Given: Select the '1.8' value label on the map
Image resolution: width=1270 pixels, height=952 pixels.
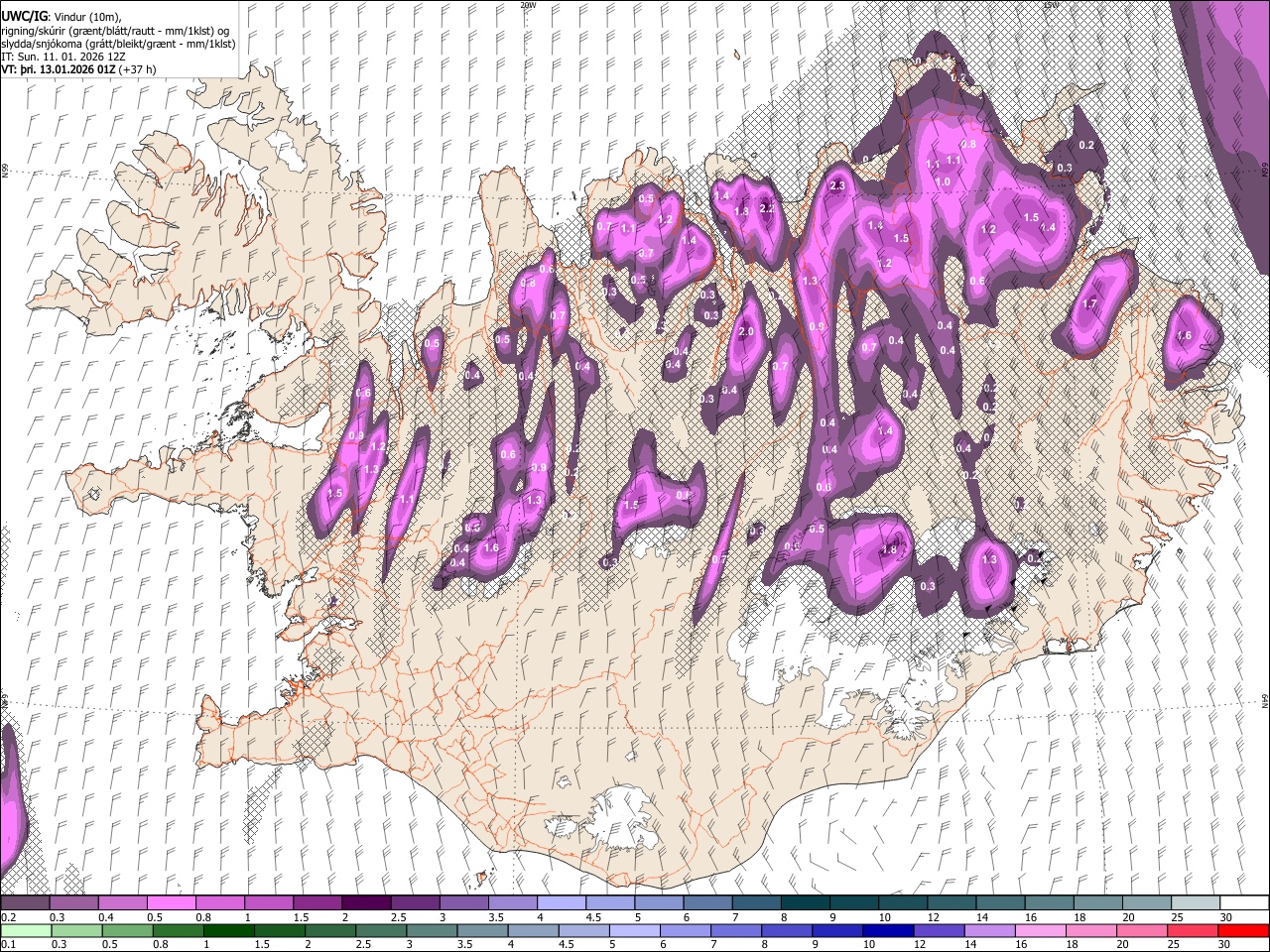Looking at the screenshot, I should 889,550.
